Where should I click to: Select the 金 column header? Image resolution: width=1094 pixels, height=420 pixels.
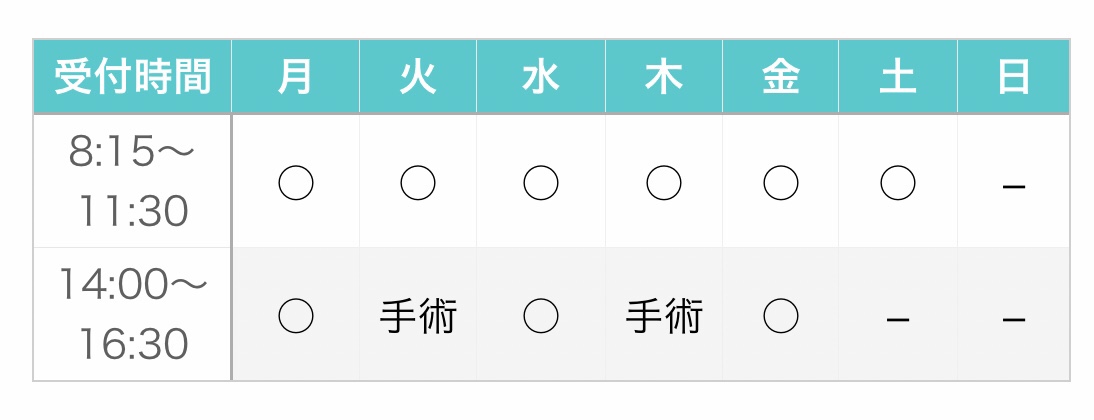click(x=781, y=77)
